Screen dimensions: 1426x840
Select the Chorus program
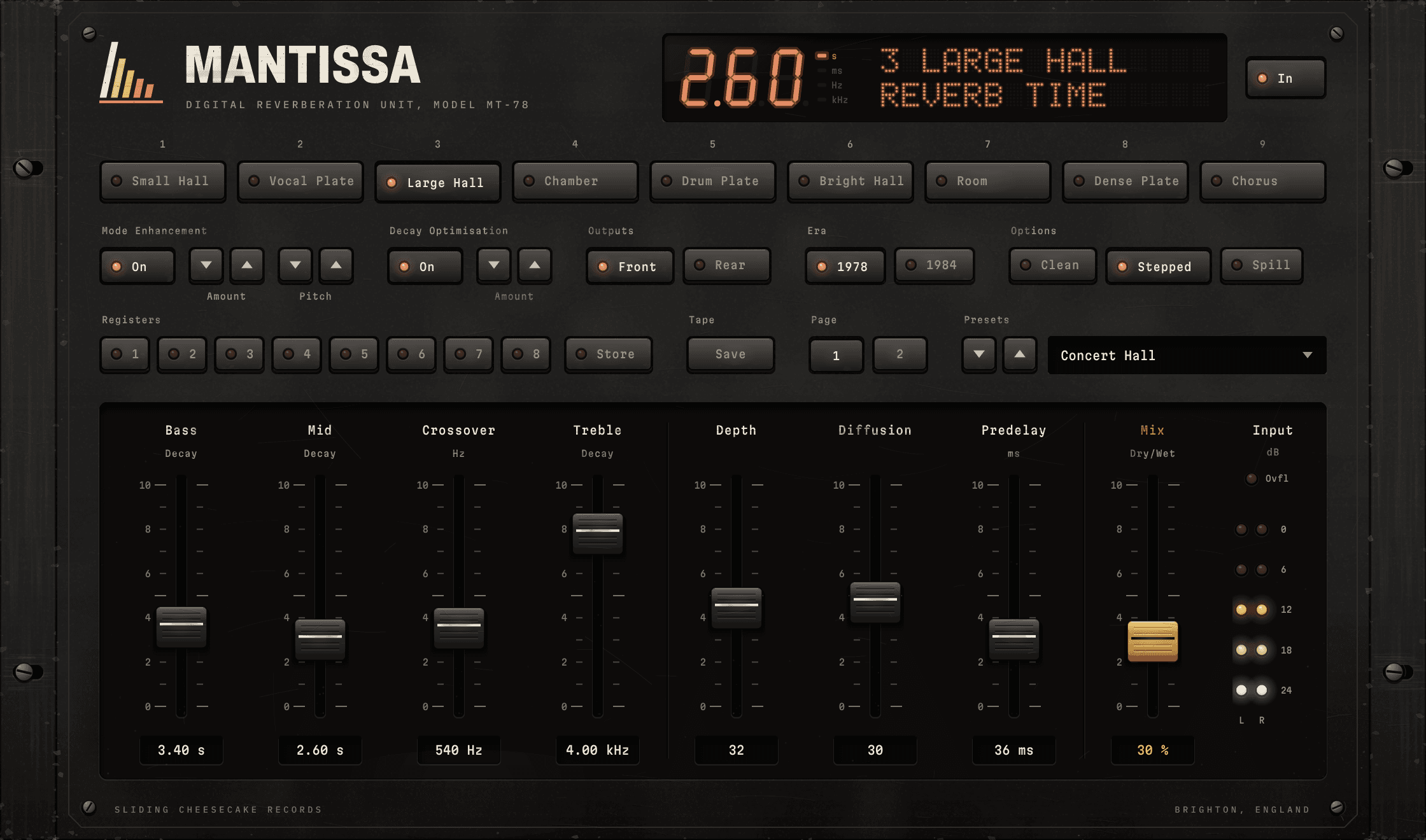[x=1263, y=181]
